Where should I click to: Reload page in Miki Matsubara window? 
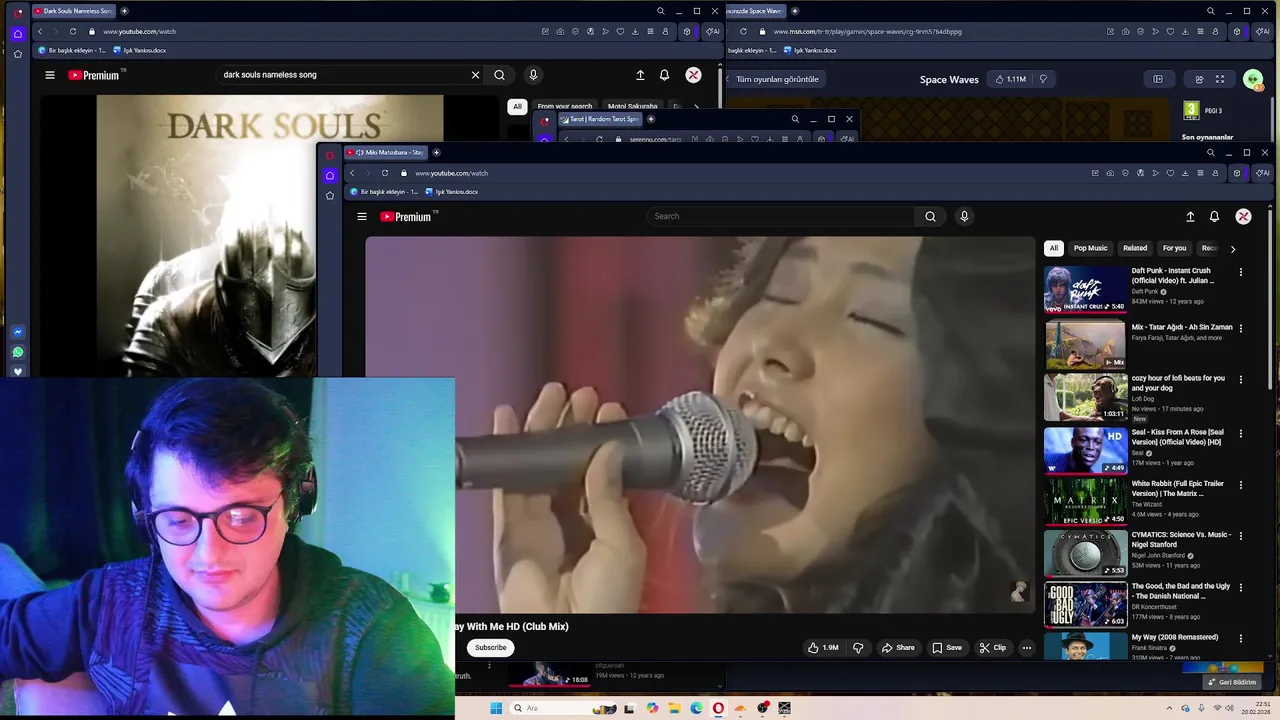tap(384, 173)
